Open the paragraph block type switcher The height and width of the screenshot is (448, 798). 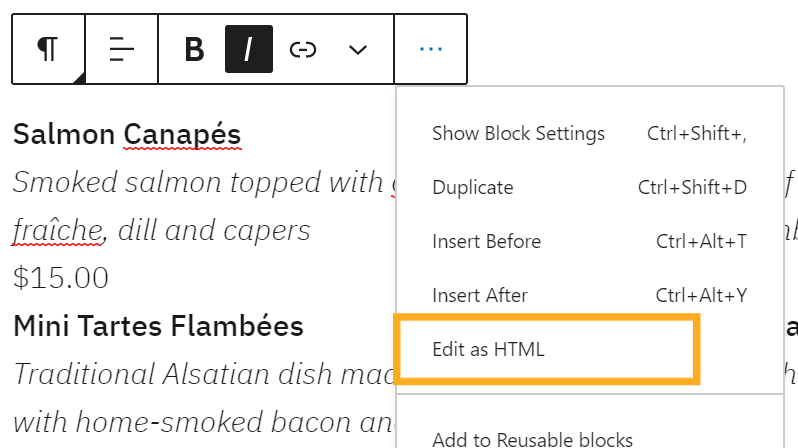[48, 49]
